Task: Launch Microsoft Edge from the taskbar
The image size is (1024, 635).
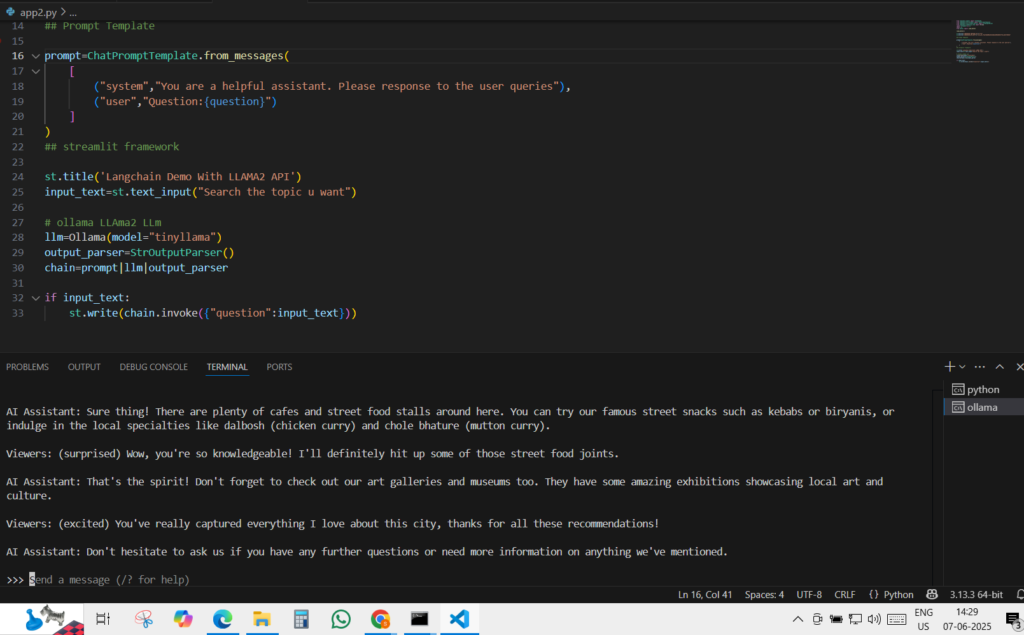Action: click(222, 619)
